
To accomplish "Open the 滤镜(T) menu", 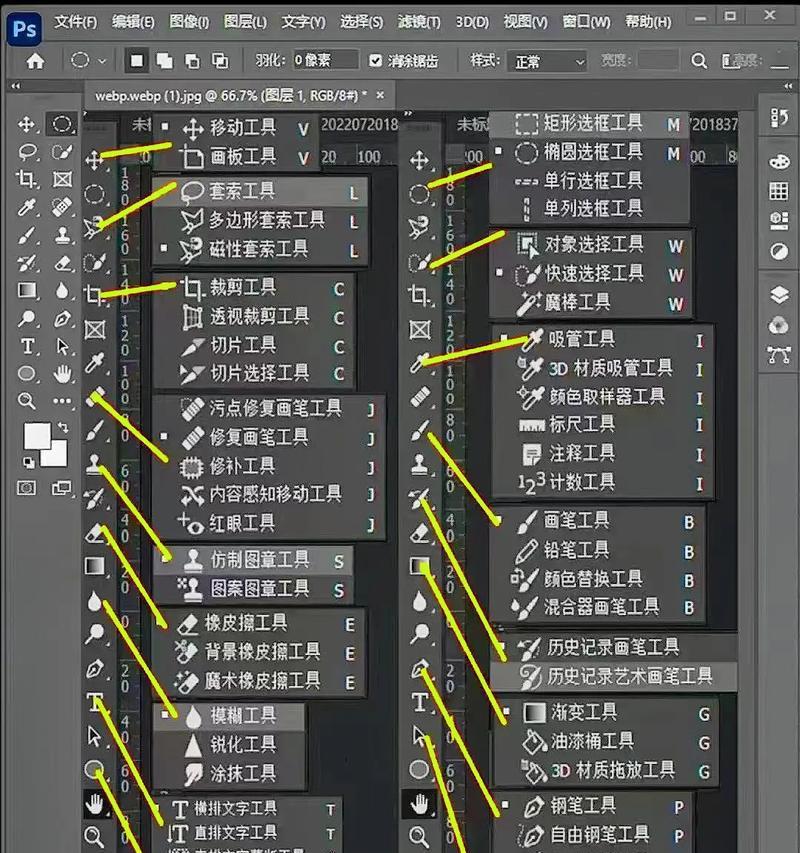I will click(x=419, y=22).
